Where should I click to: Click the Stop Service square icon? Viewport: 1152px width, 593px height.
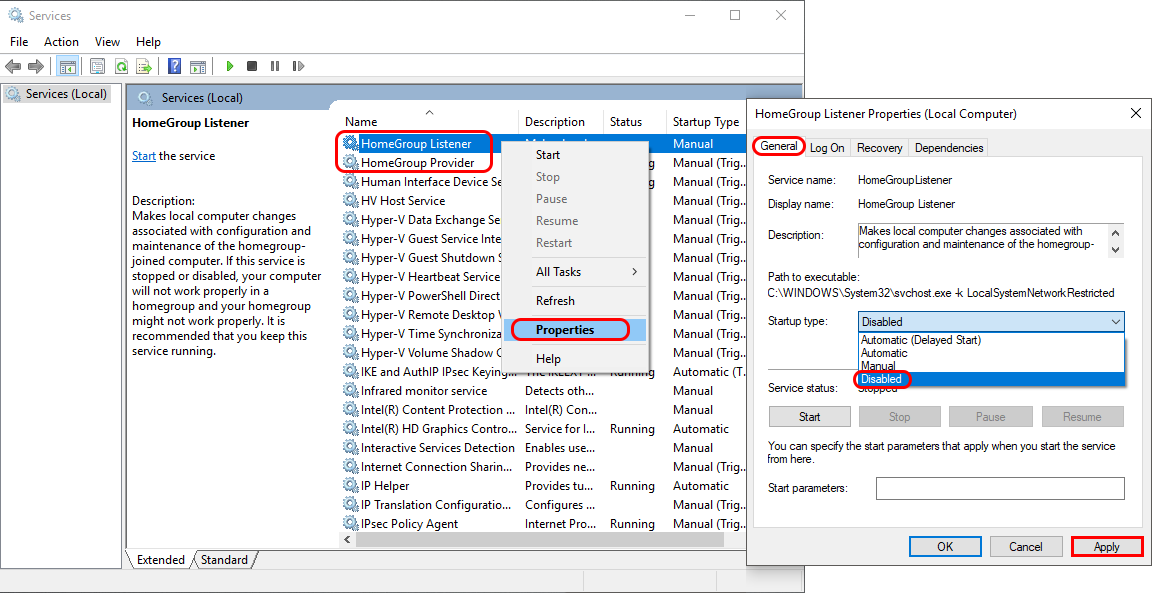click(252, 66)
